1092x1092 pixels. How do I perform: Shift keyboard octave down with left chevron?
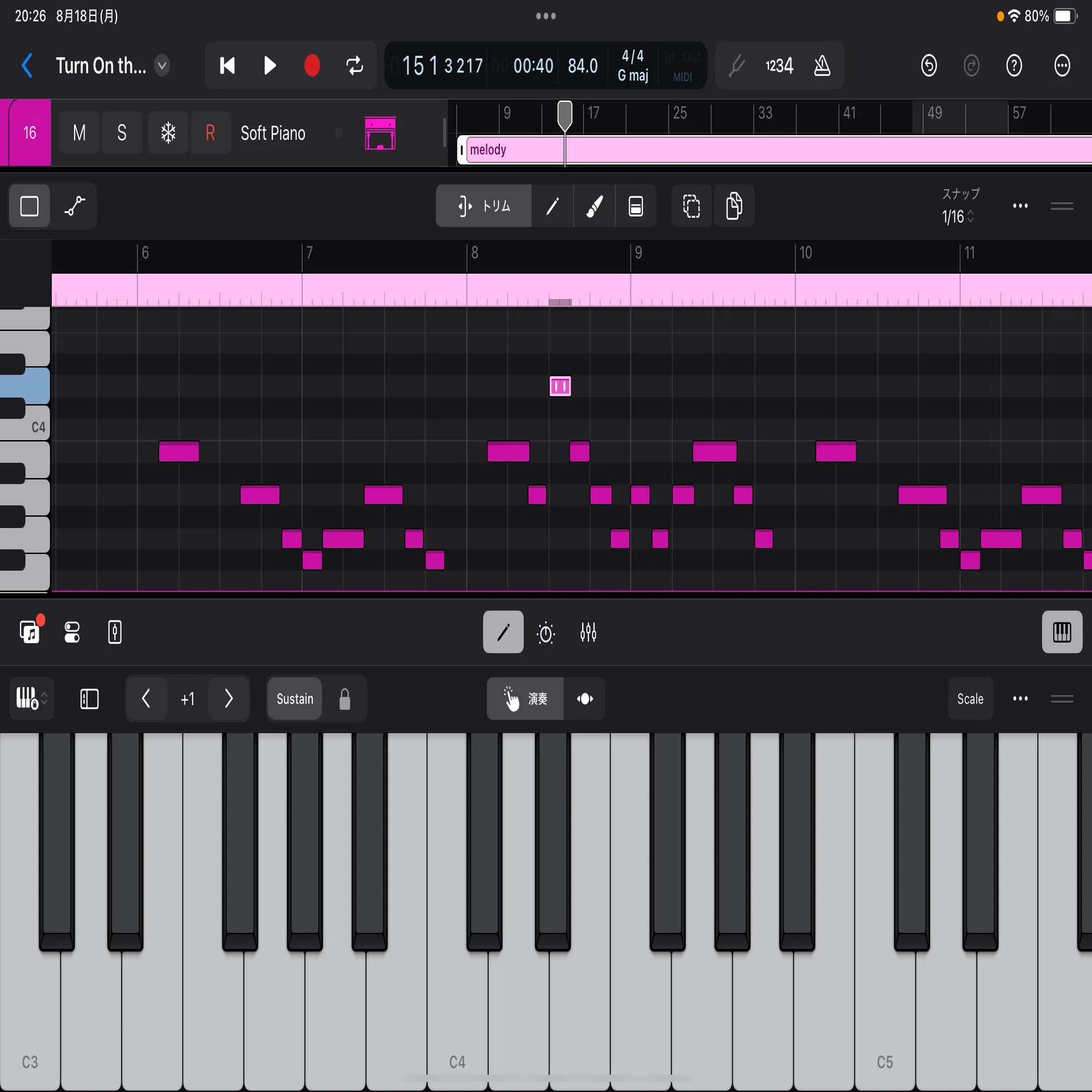[x=146, y=698]
